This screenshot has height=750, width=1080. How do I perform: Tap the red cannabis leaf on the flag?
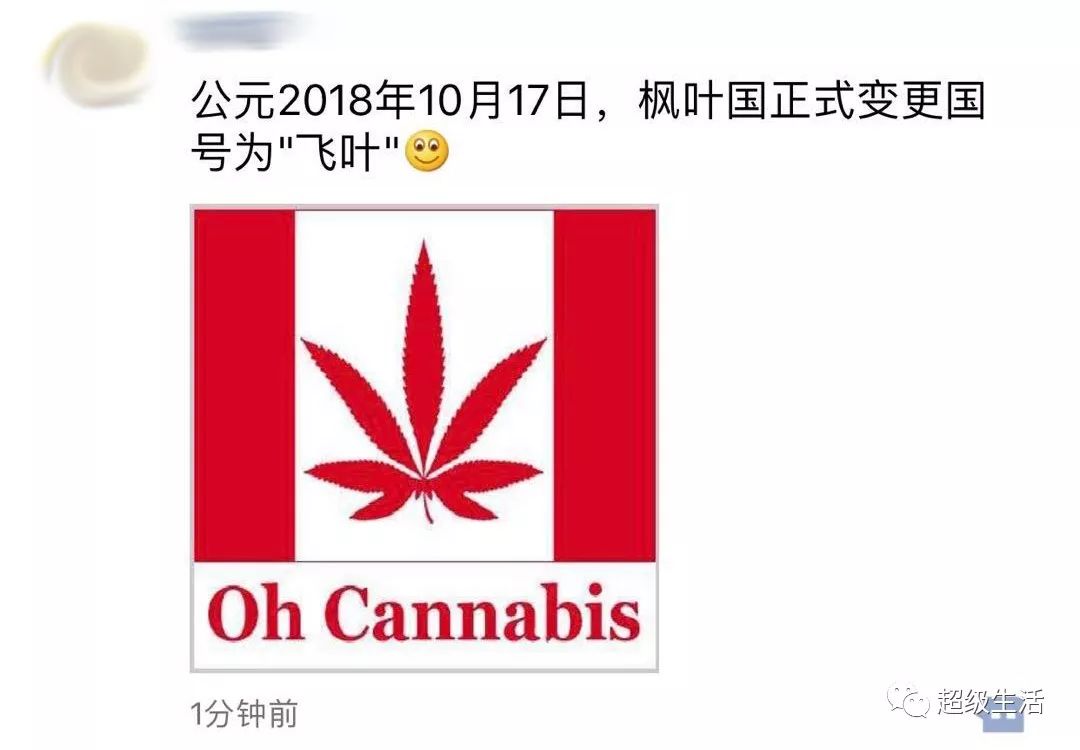tap(423, 381)
